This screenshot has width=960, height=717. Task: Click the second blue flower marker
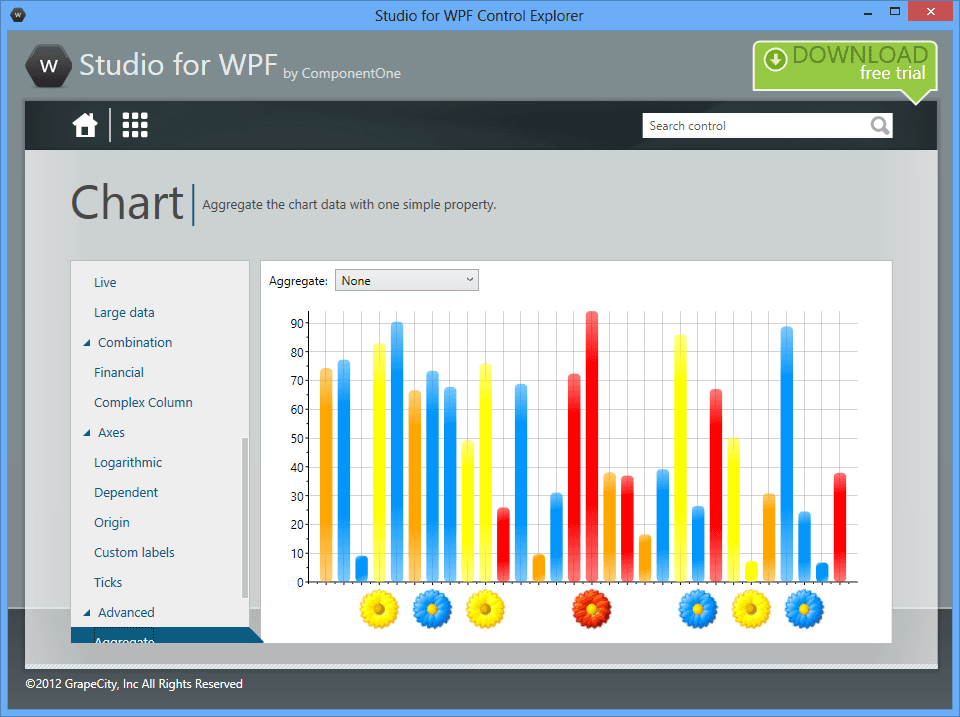698,609
